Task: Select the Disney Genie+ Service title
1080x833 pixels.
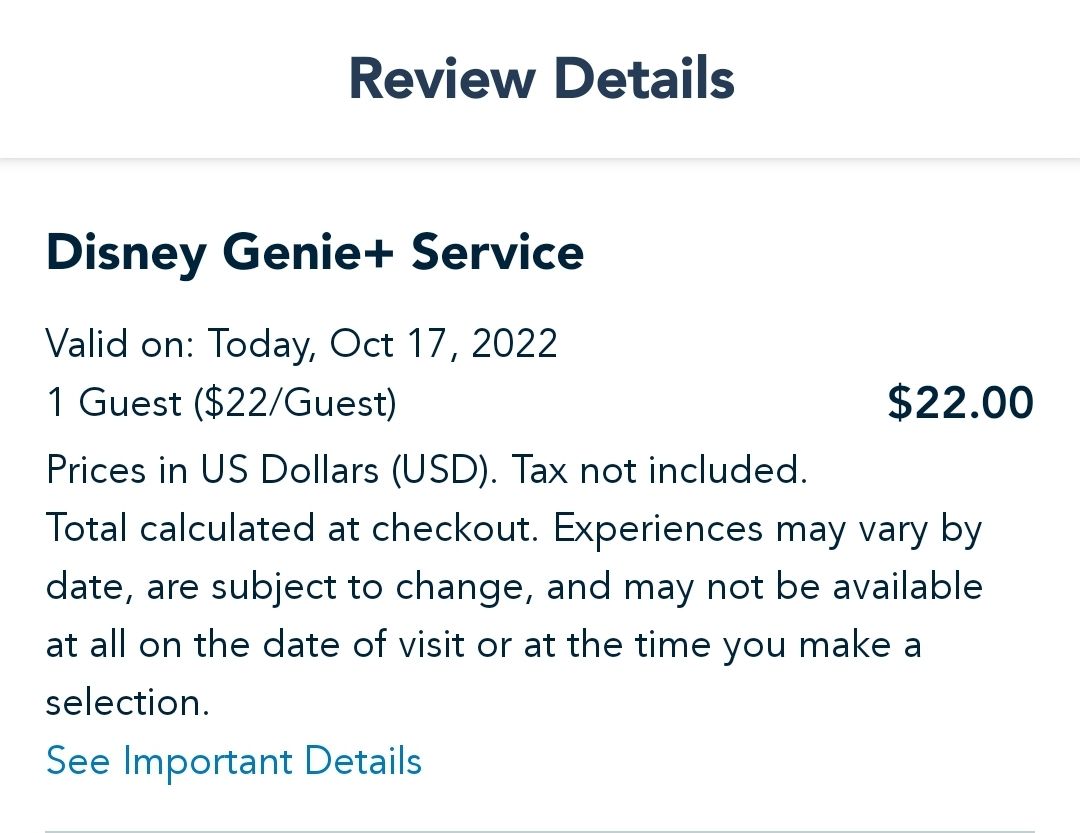Action: [x=314, y=253]
